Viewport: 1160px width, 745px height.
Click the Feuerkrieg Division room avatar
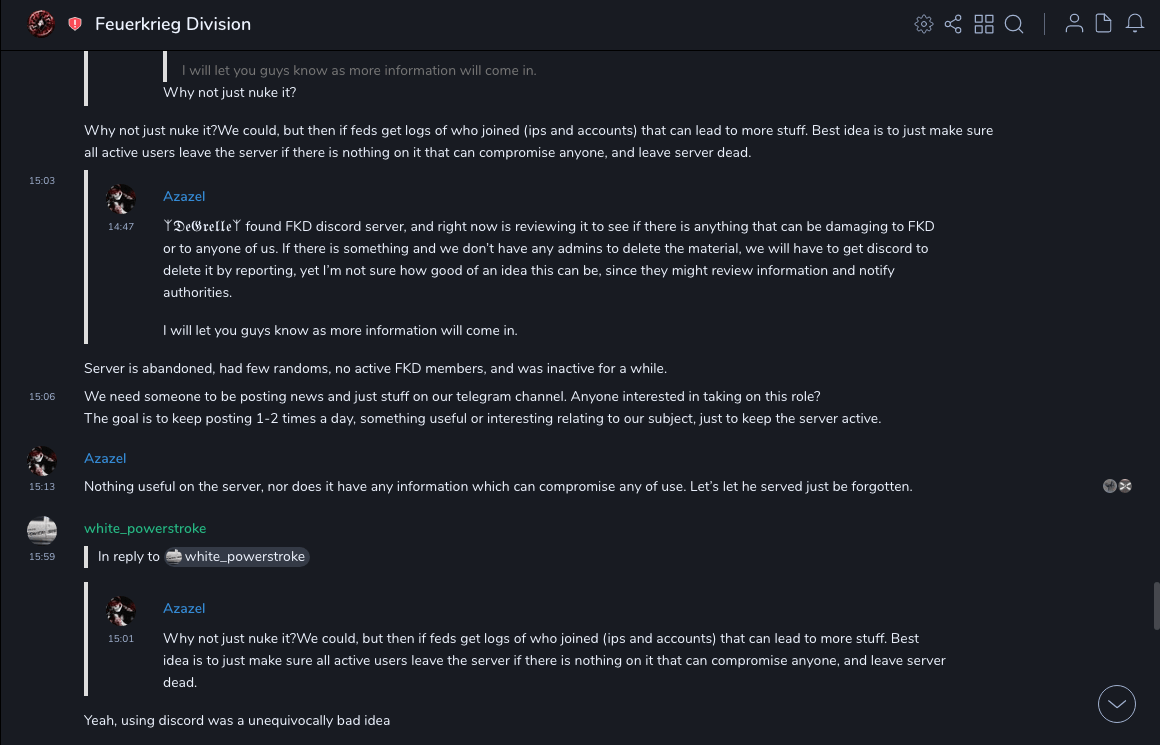(41, 24)
